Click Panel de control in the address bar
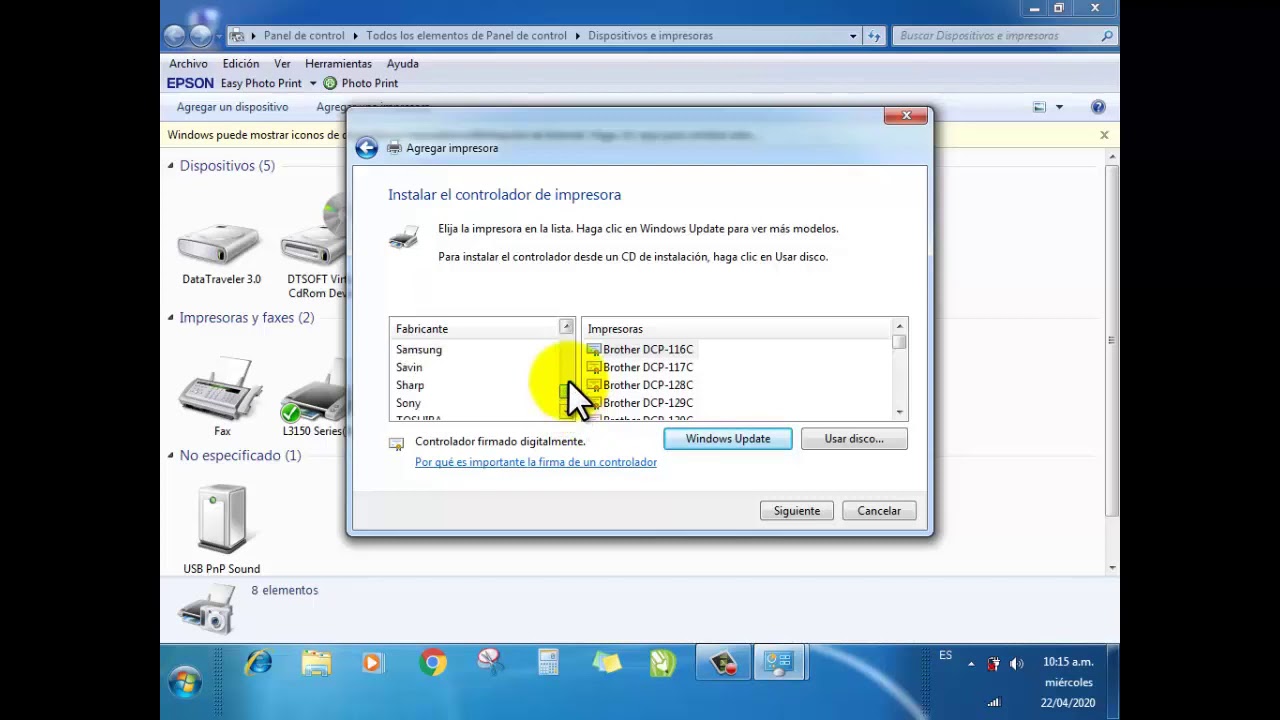 304,36
